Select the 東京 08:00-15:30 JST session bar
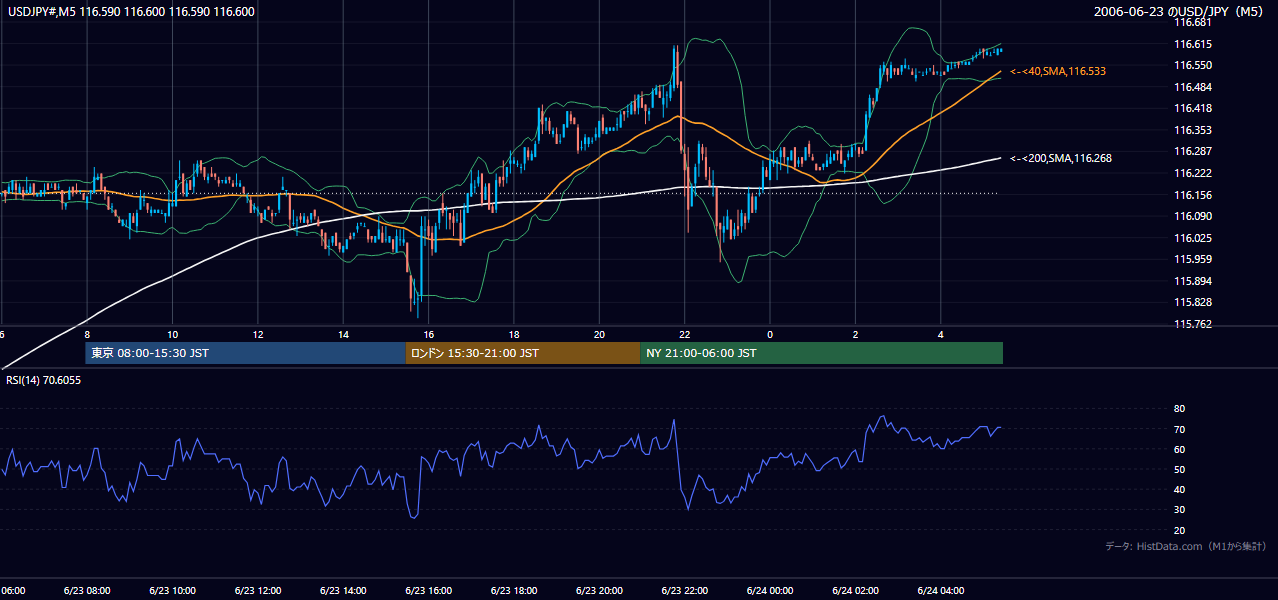Image resolution: width=1278 pixels, height=600 pixels. (x=245, y=353)
